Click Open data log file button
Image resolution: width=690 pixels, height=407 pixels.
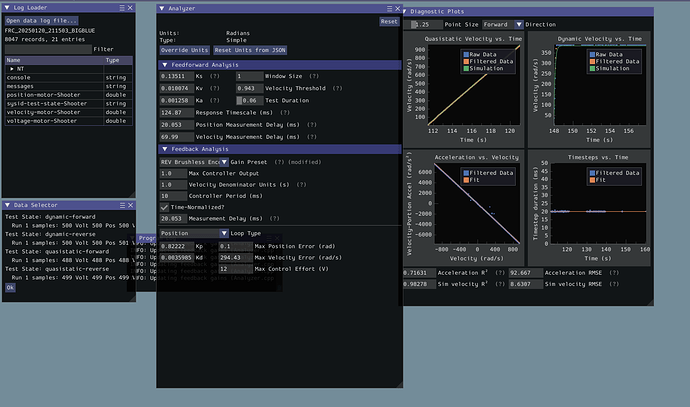coord(41,21)
